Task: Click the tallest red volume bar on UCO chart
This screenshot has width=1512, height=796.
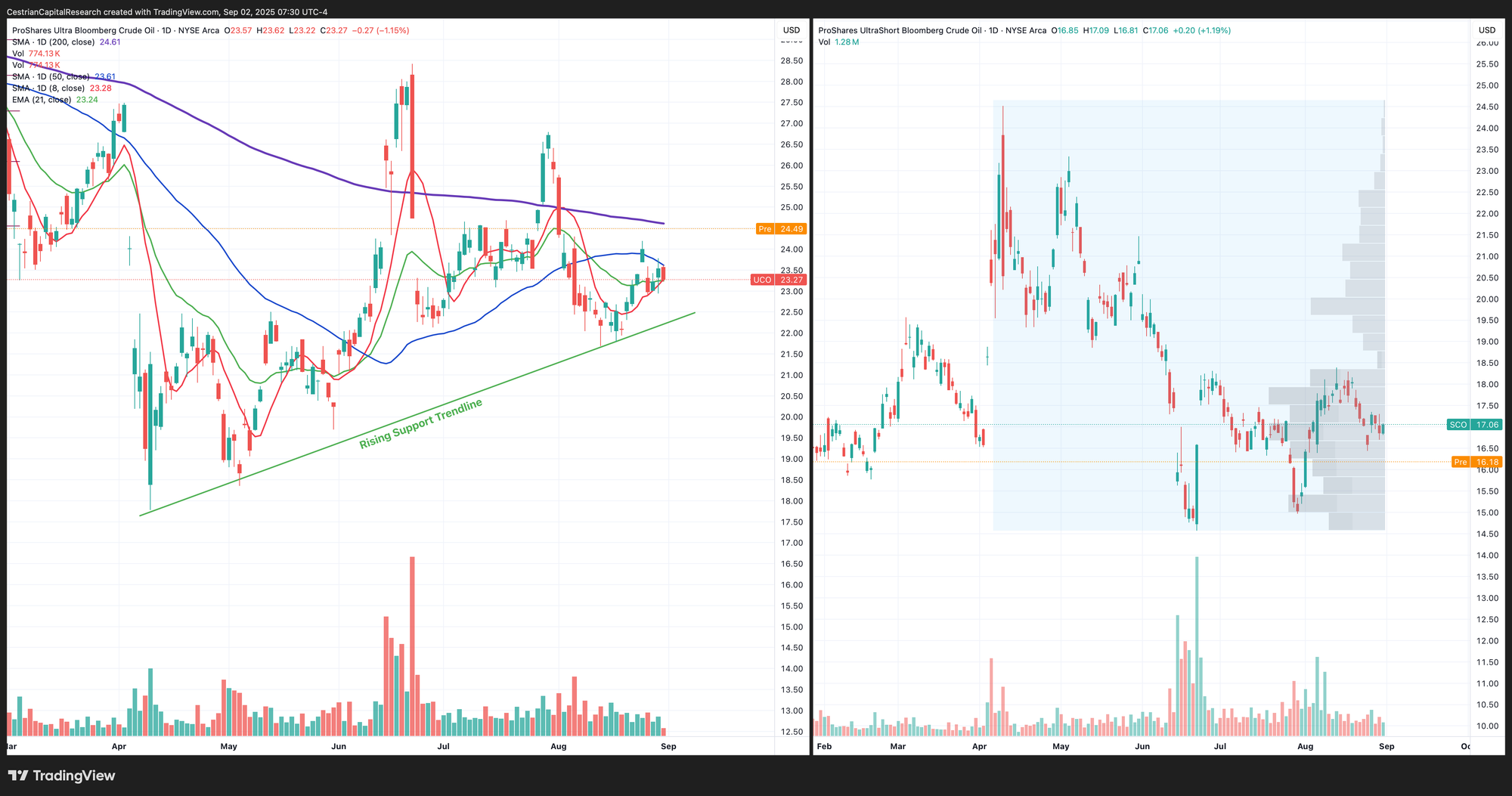Action: 412,646
